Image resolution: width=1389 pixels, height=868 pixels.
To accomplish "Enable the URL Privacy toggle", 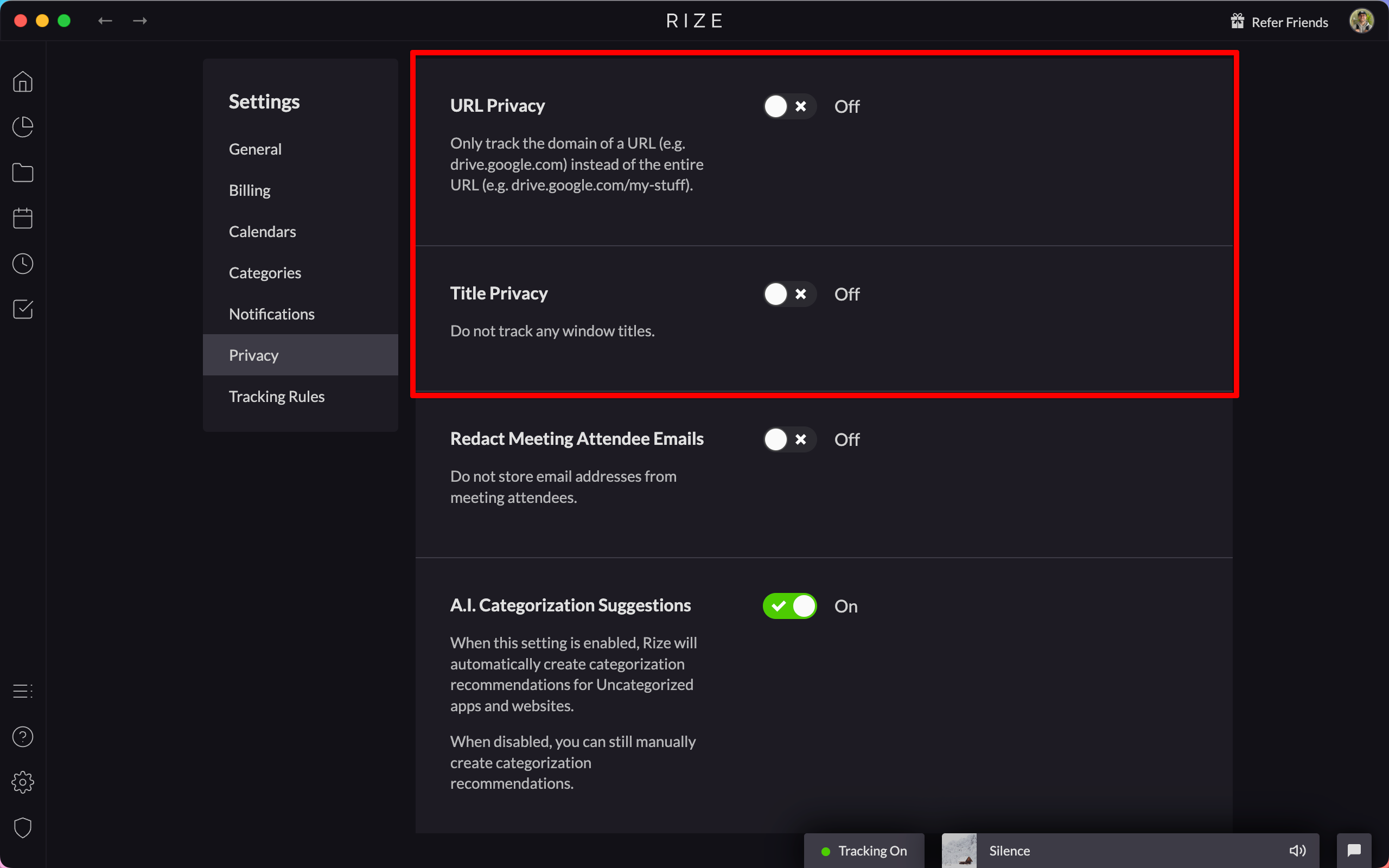I will [x=789, y=106].
